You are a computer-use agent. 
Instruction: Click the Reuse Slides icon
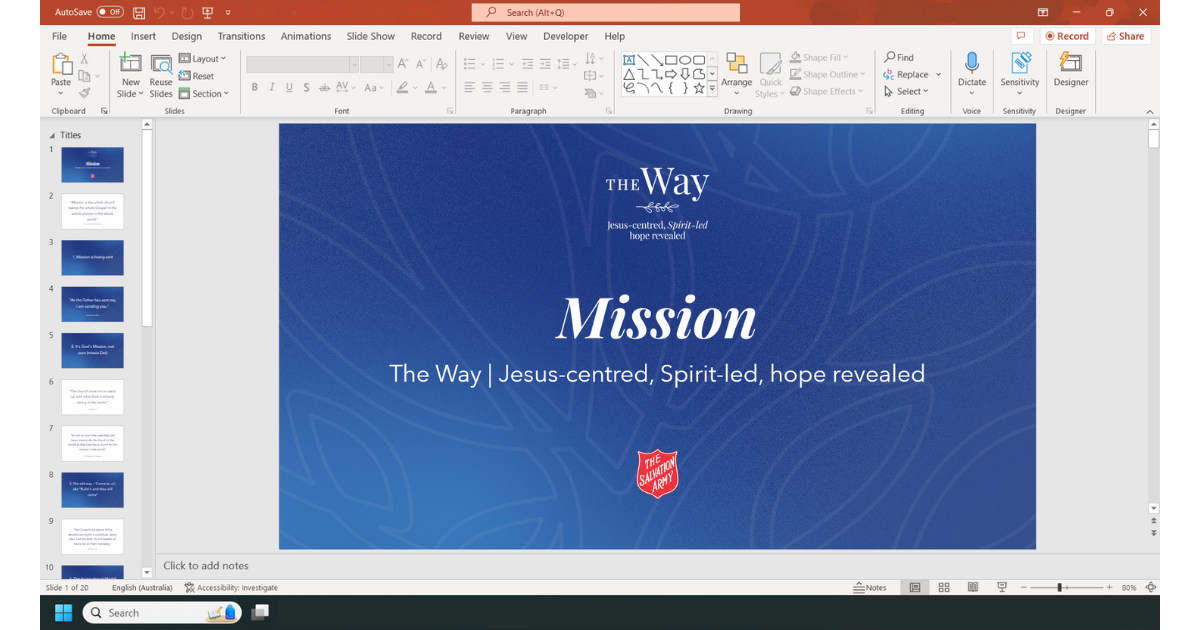tap(161, 65)
